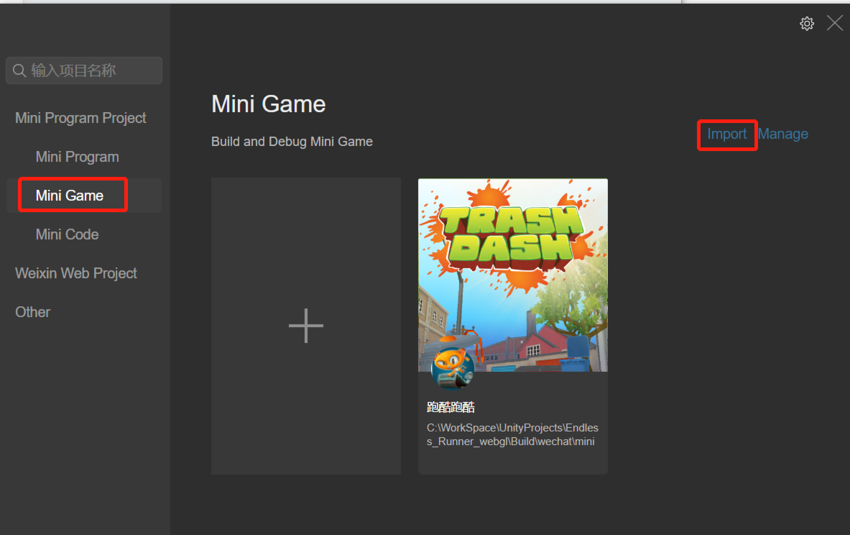
Task: Select Mini Program Project category
Action: tap(80, 118)
